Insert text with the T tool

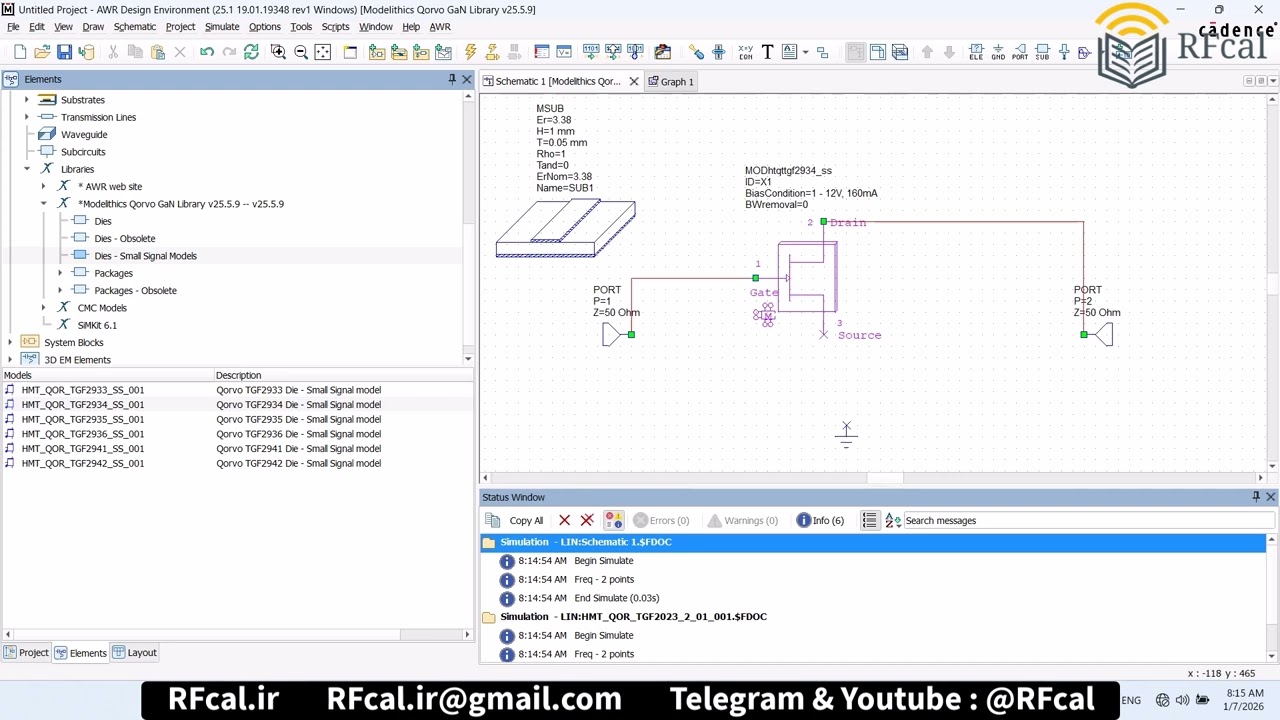(767, 52)
